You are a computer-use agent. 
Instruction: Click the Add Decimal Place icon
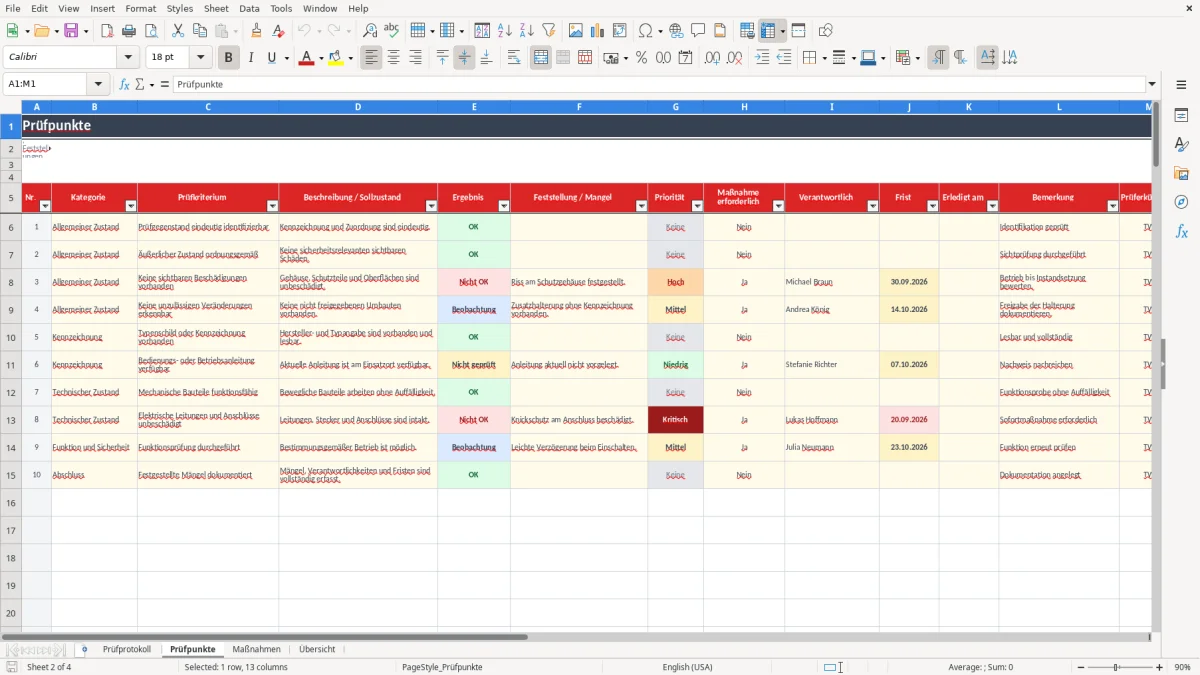click(x=712, y=58)
